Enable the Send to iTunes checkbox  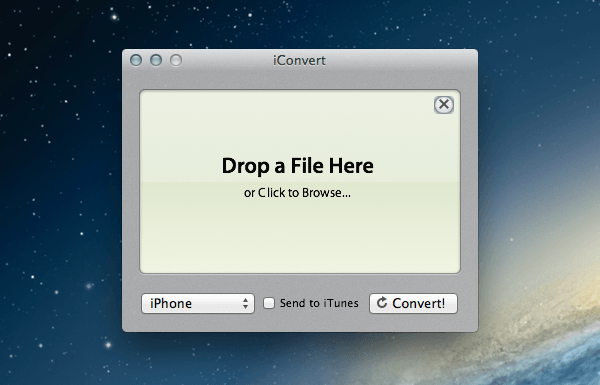click(x=269, y=303)
